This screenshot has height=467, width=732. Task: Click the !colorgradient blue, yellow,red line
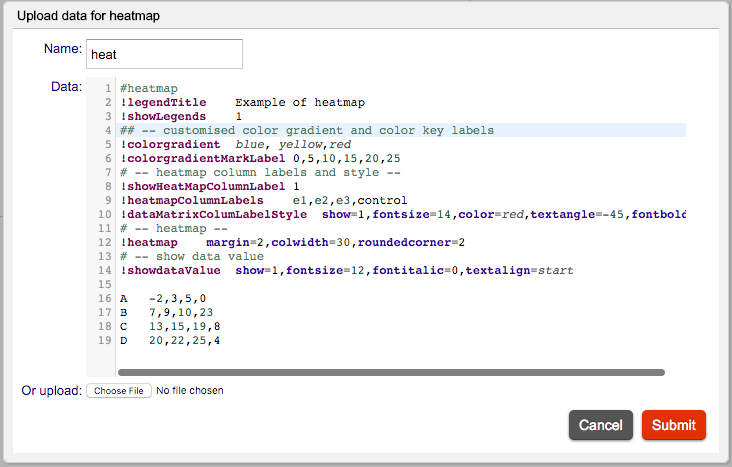[235, 144]
